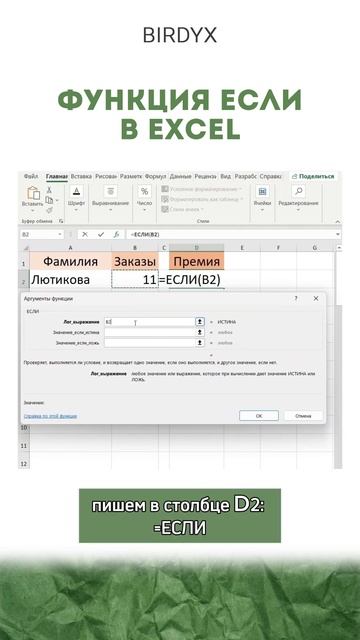This screenshot has height=640, width=360.
Task: Click the question mark help icon in dialog
Action: point(296,298)
